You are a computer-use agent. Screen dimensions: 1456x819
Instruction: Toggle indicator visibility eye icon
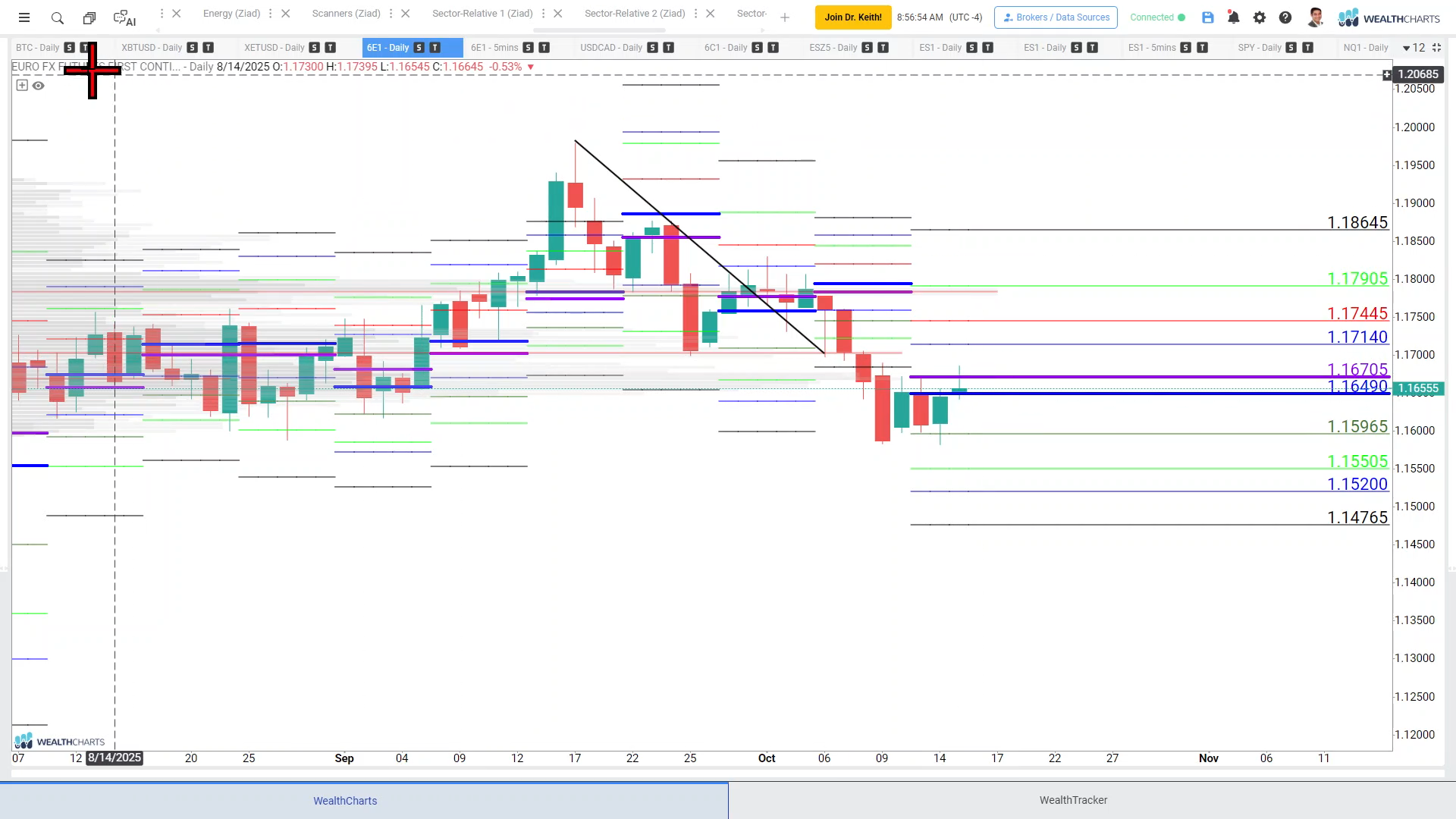tap(39, 86)
